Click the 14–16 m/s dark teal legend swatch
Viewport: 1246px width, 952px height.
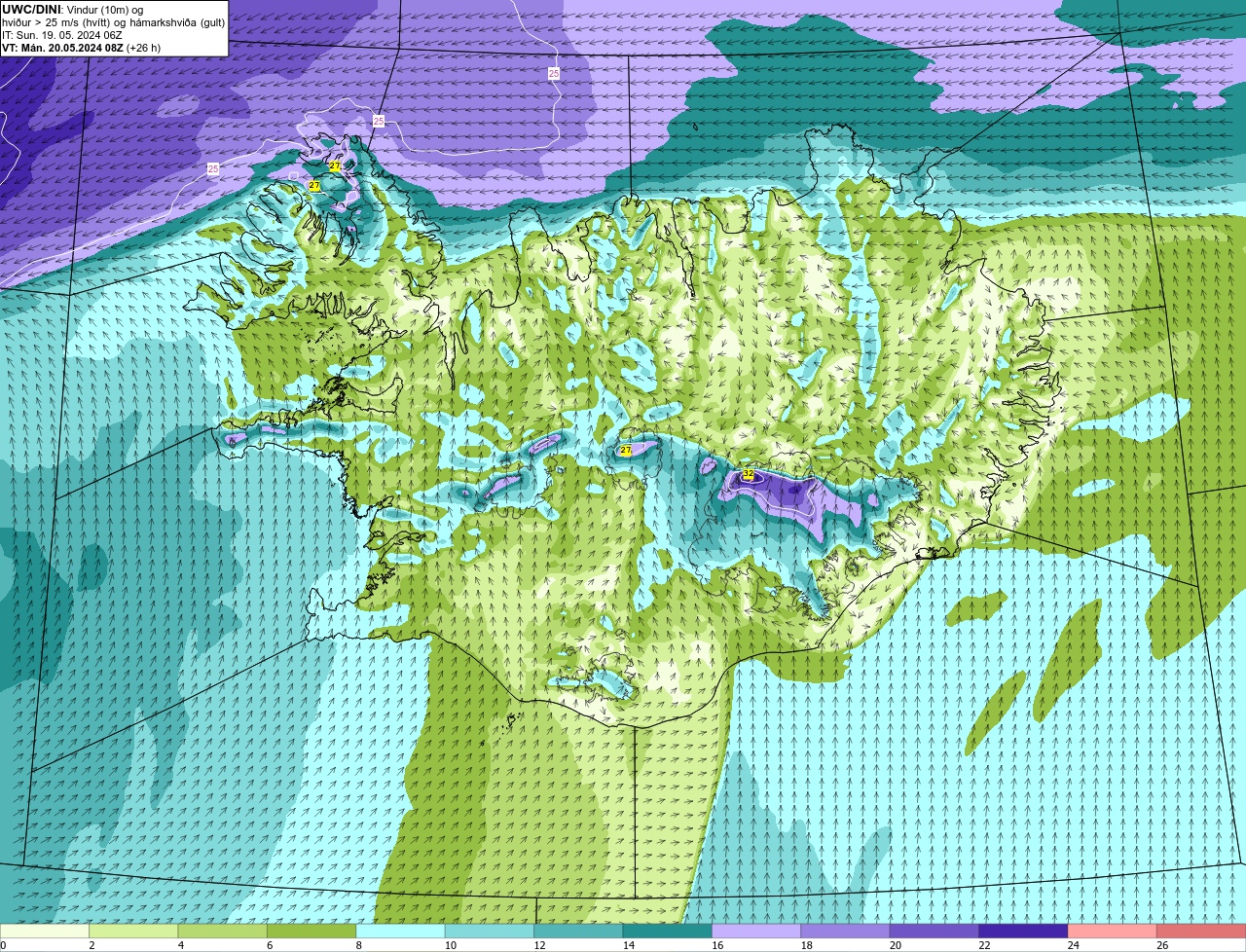click(x=668, y=932)
